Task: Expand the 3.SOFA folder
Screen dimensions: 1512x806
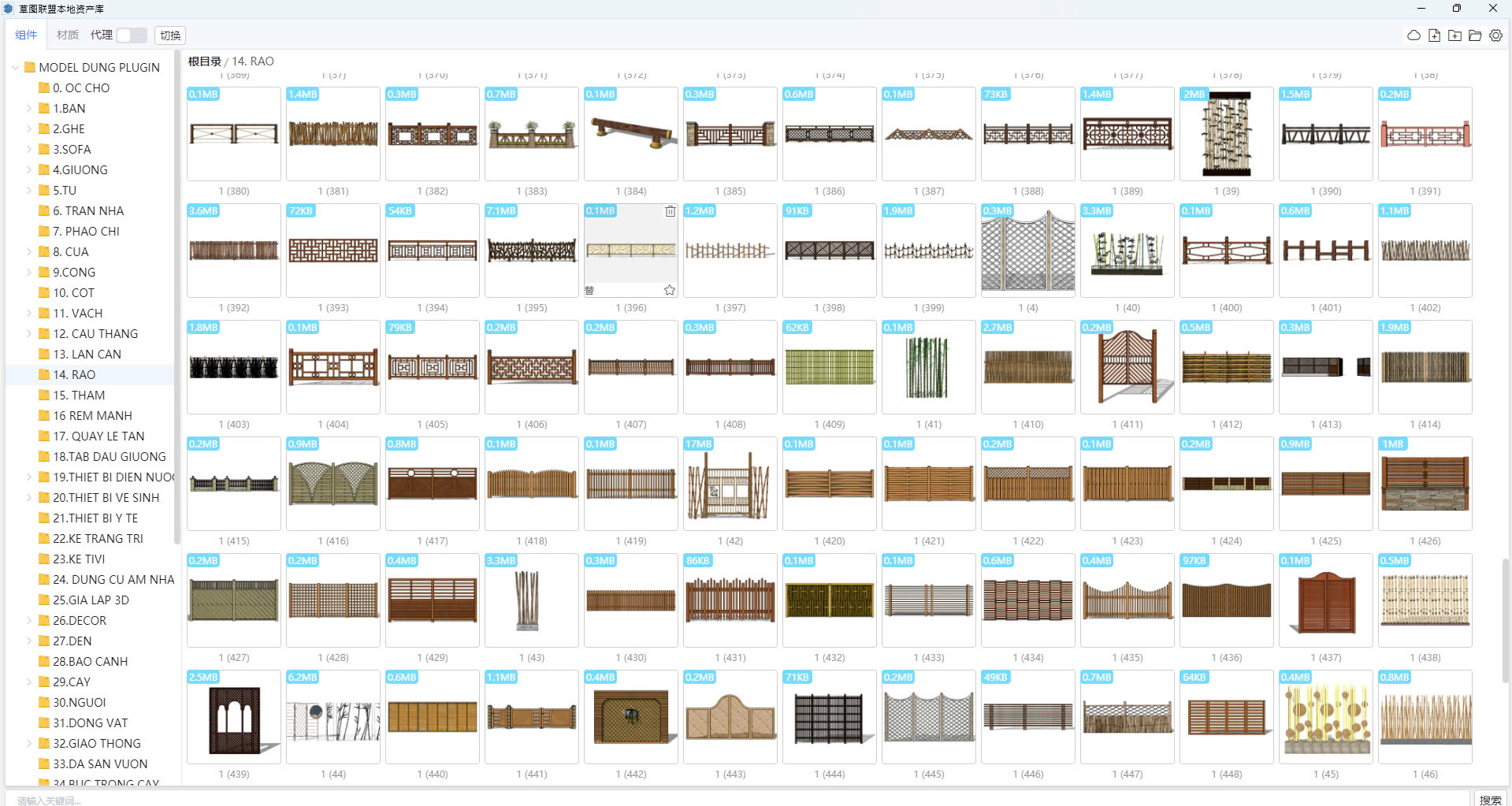Action: tap(29, 150)
